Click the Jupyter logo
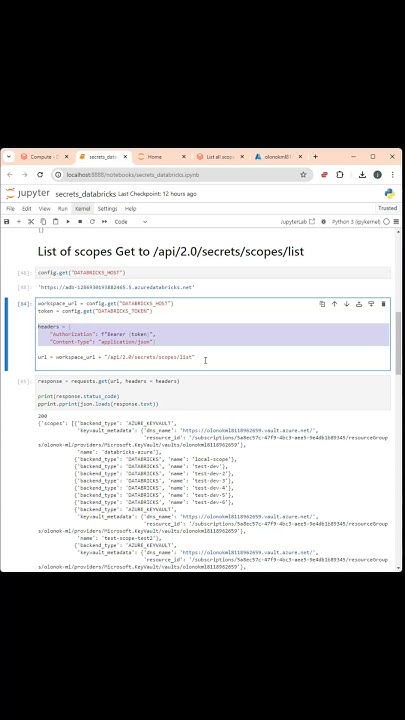This screenshot has width=405, height=720. 28,194
